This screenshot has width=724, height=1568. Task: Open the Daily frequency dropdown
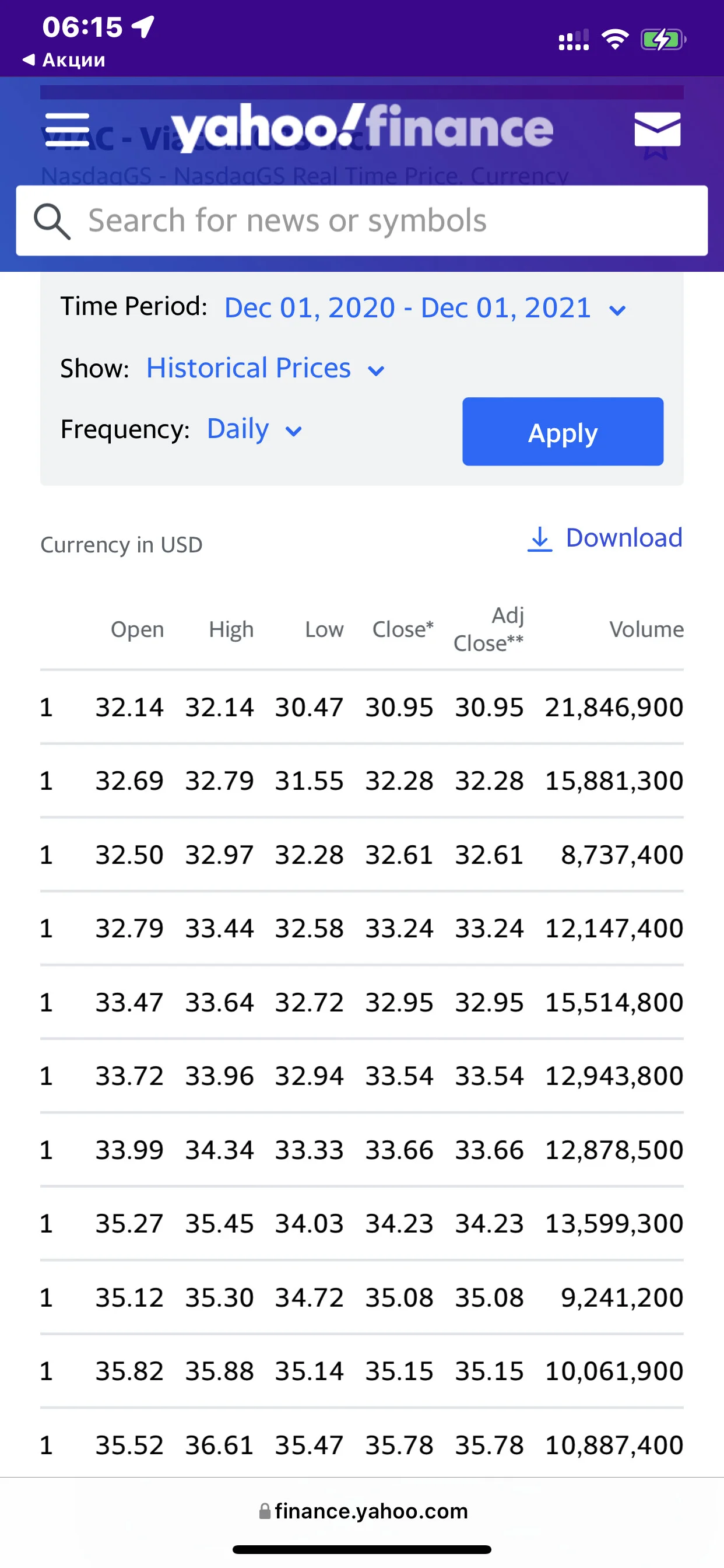click(x=254, y=429)
